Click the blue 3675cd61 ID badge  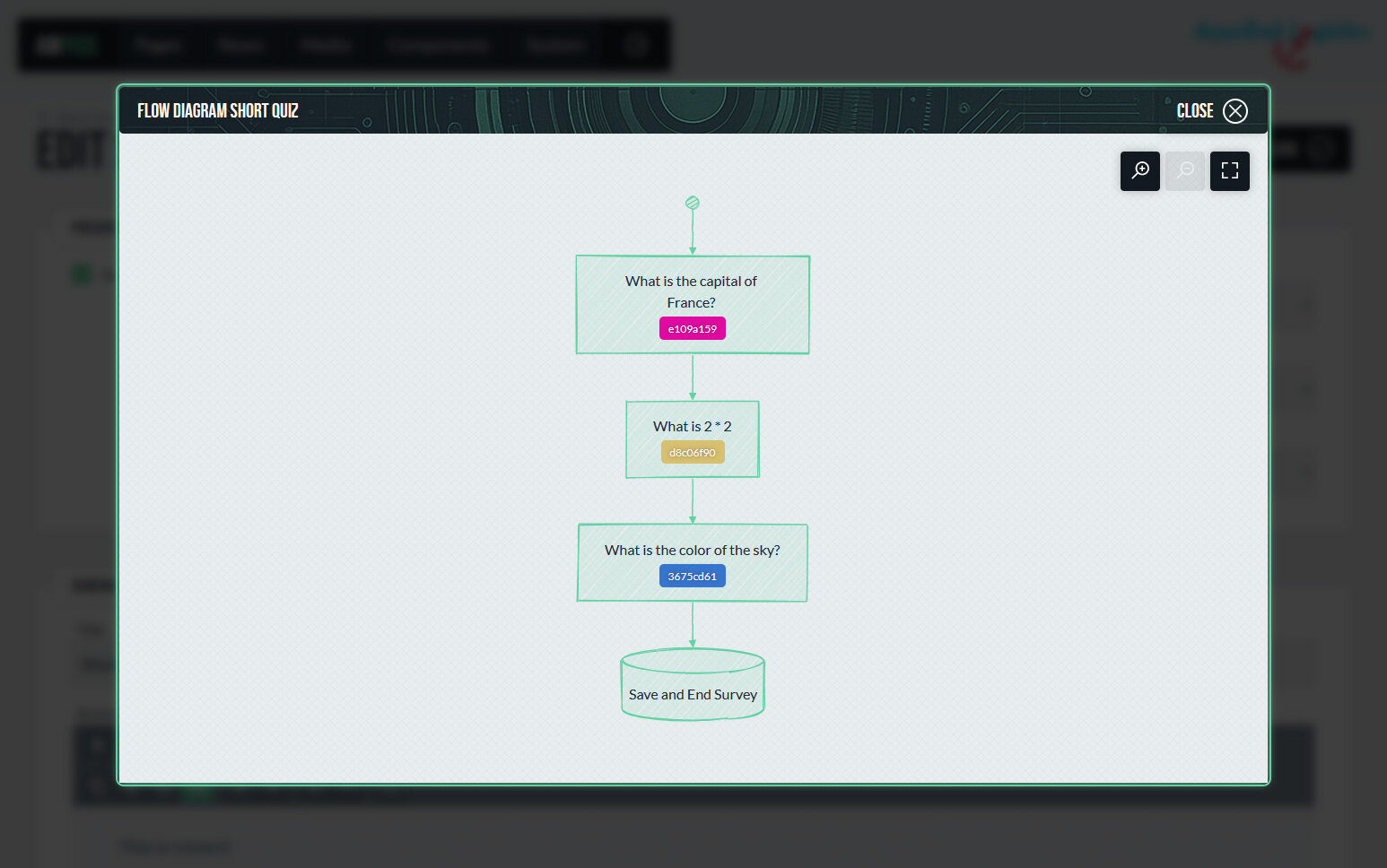click(x=692, y=577)
